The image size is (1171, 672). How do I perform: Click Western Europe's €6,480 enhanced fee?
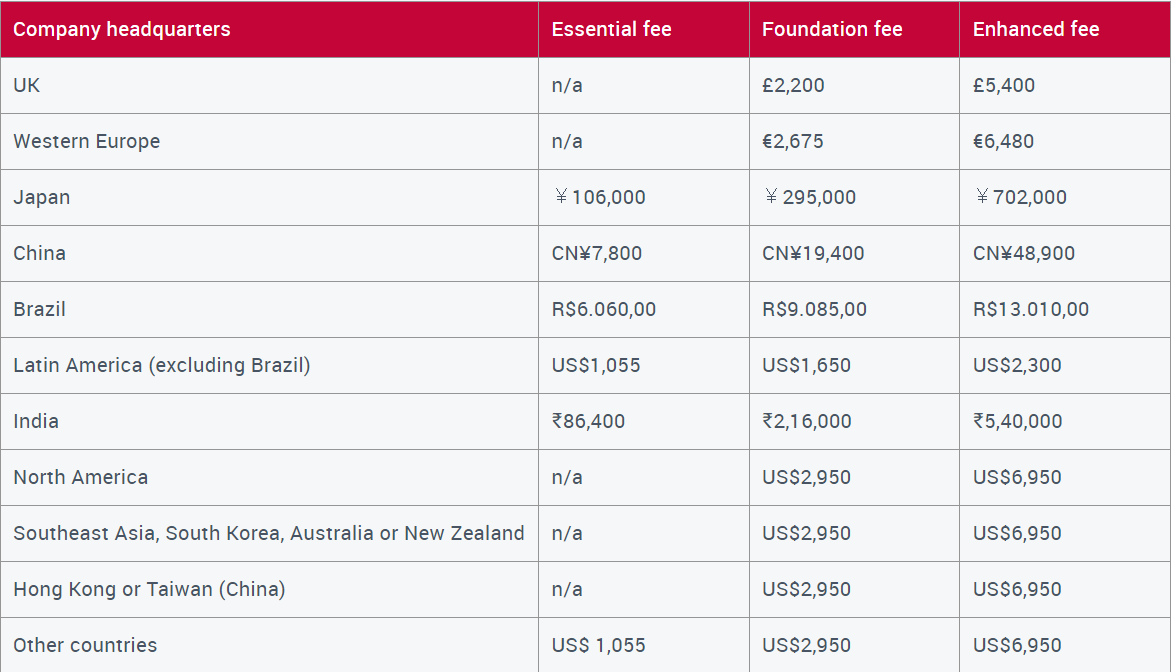[x=1003, y=141]
